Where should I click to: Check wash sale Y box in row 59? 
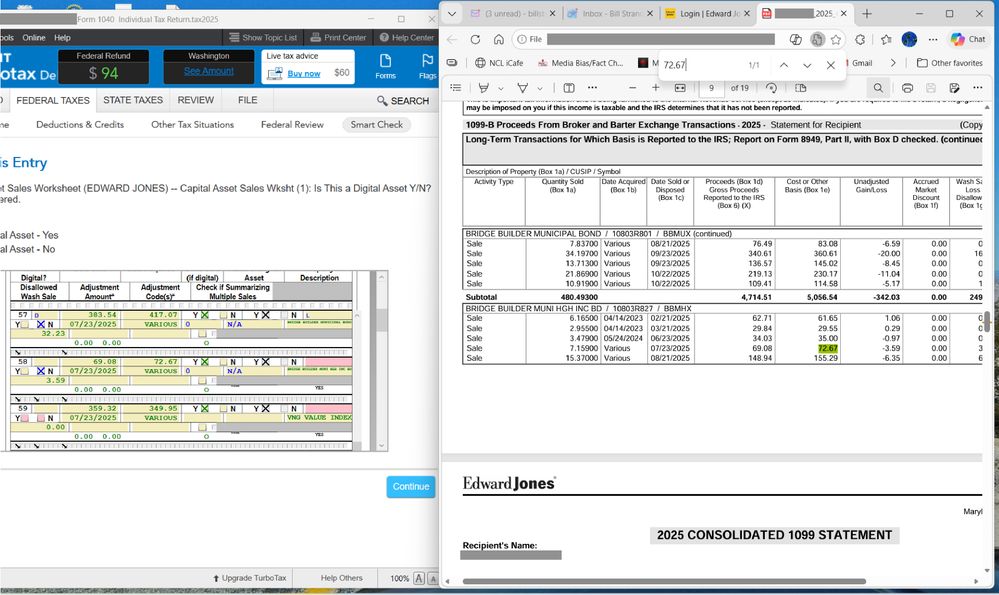24,418
